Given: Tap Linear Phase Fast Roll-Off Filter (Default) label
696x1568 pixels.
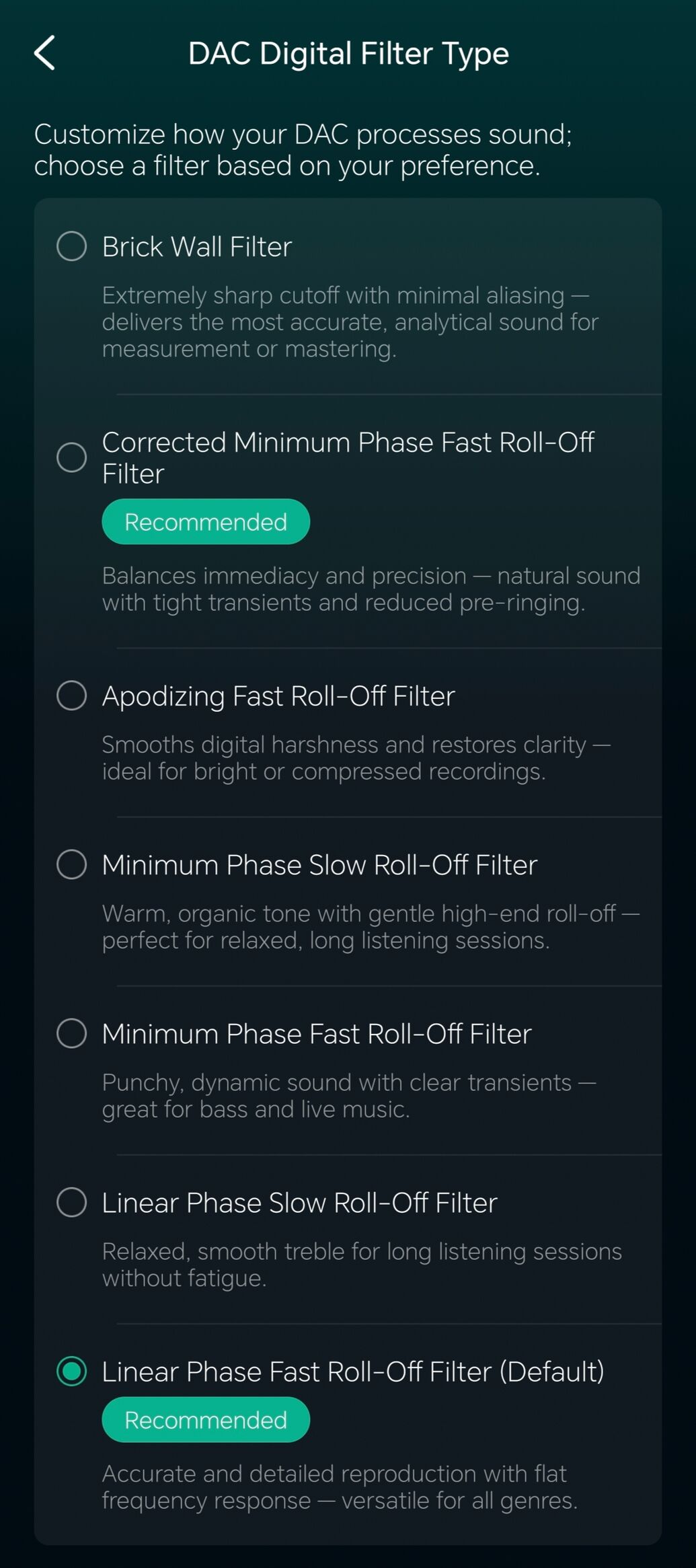Looking at the screenshot, I should [x=352, y=1372].
